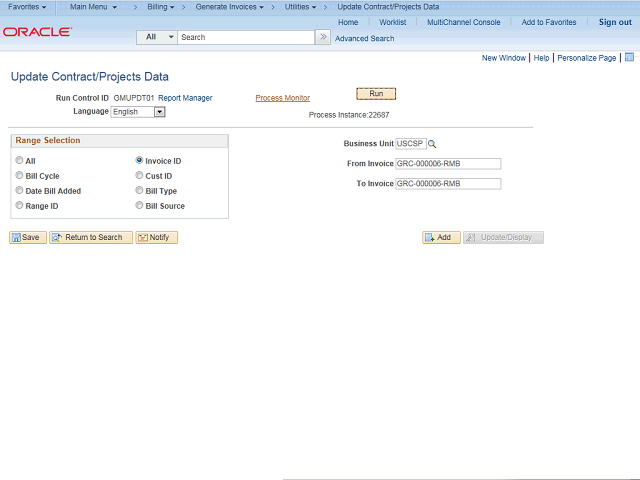Select the Bill Source radio option
This screenshot has width=640, height=480.
[139, 205]
